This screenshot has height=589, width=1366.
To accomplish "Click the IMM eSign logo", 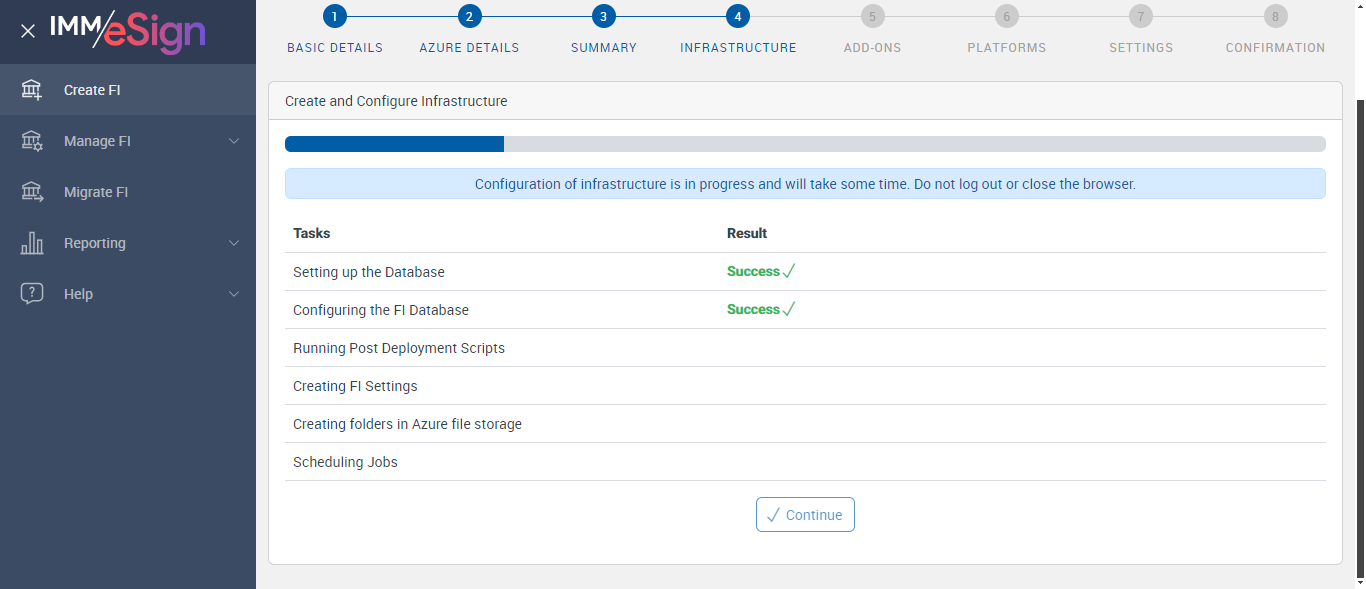I will [128, 30].
